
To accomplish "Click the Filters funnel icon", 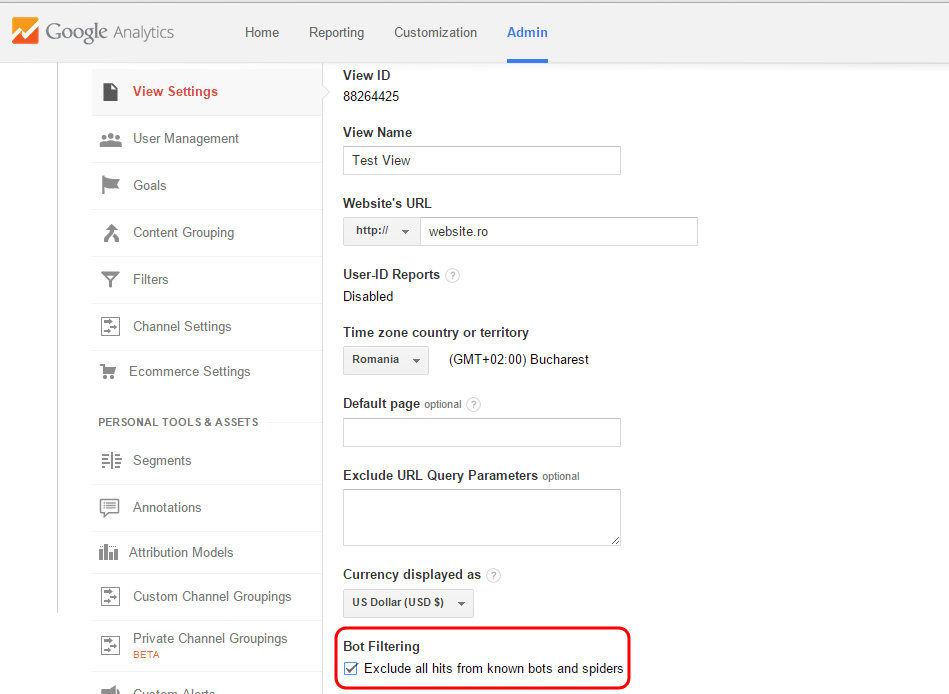I will (110, 280).
